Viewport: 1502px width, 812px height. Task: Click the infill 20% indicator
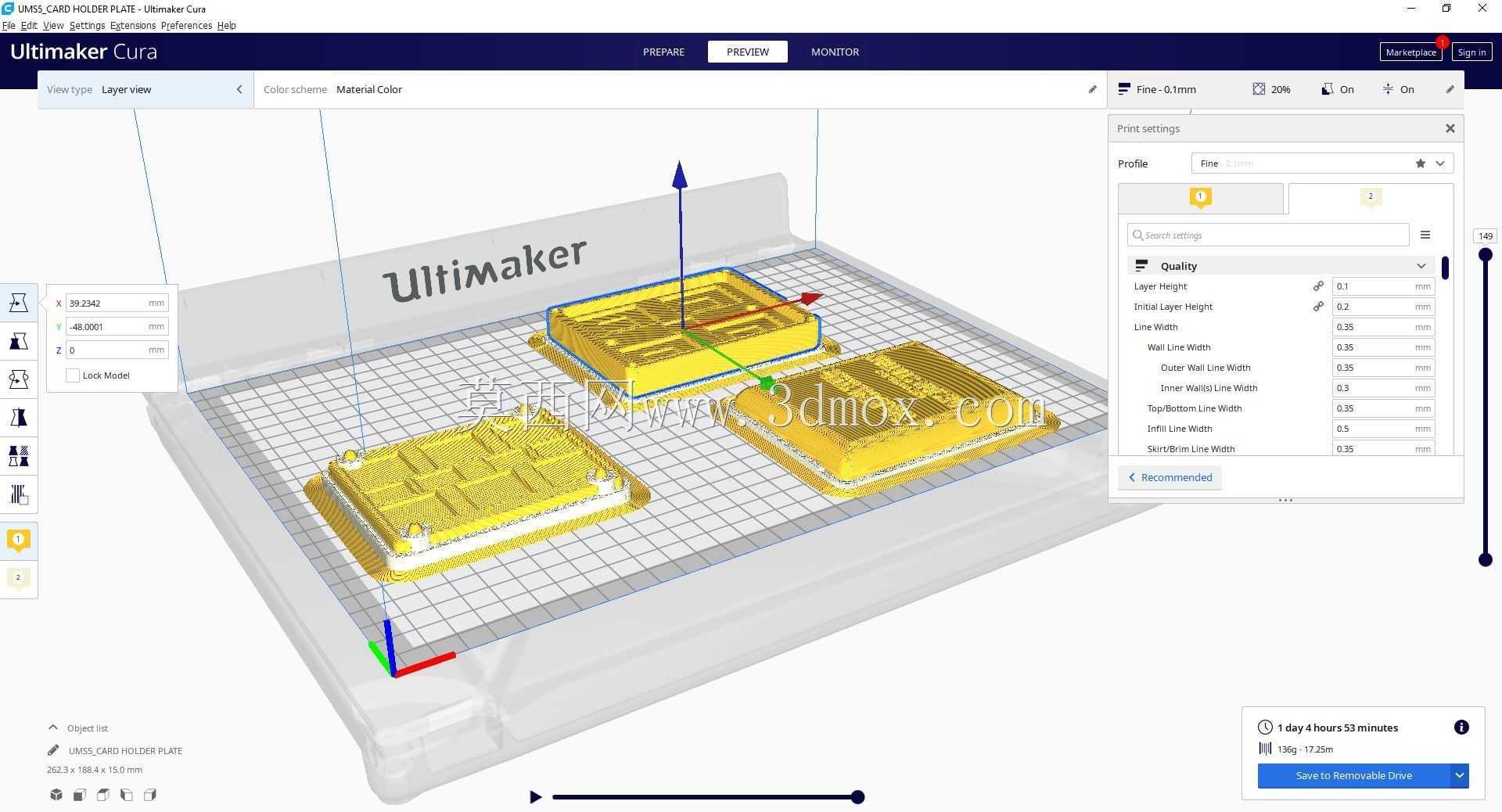click(x=1271, y=89)
